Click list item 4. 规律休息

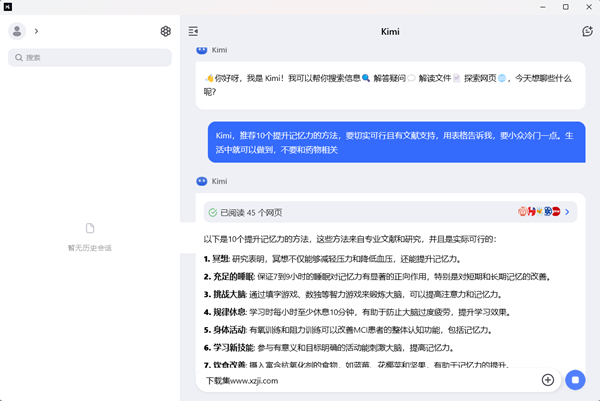point(358,312)
